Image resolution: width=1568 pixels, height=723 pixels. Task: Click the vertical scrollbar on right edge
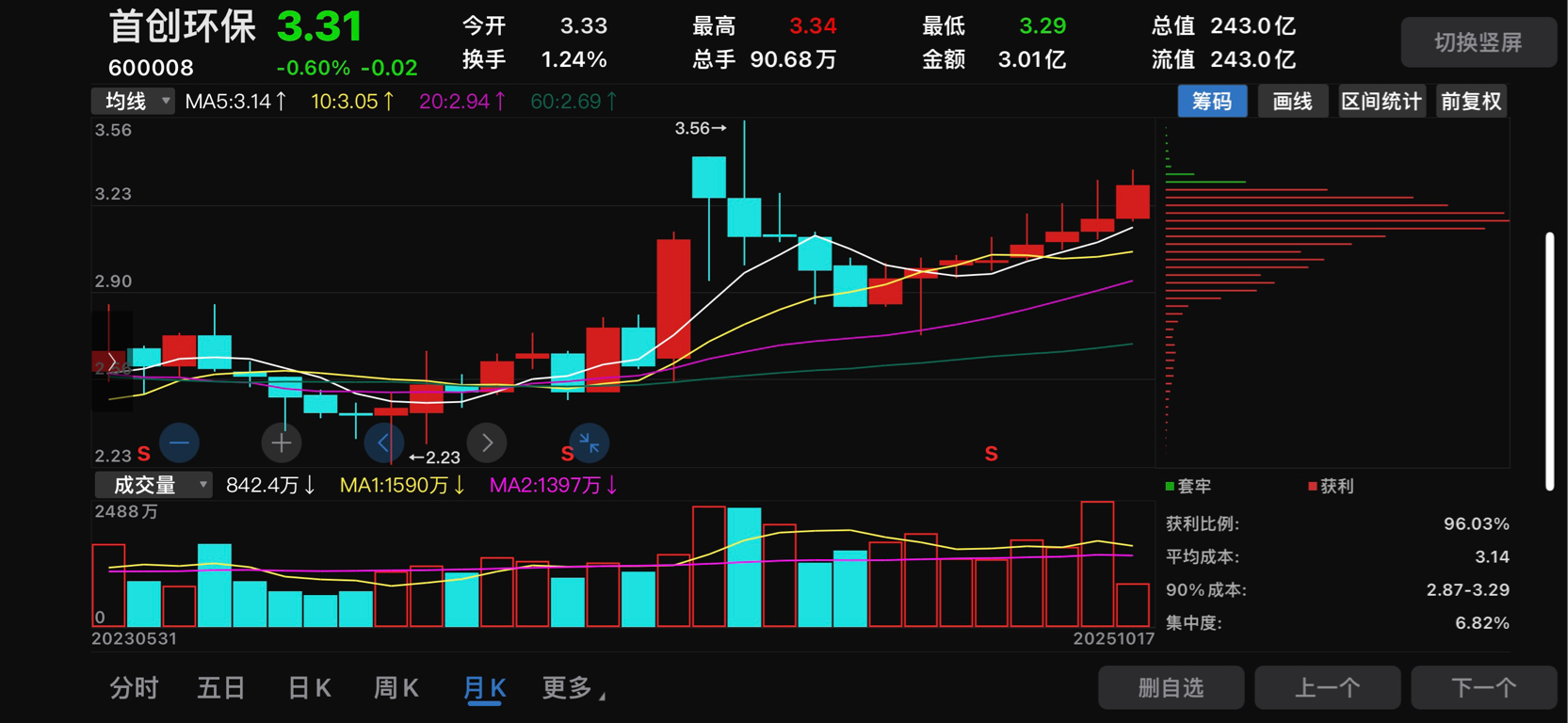[x=1549, y=361]
